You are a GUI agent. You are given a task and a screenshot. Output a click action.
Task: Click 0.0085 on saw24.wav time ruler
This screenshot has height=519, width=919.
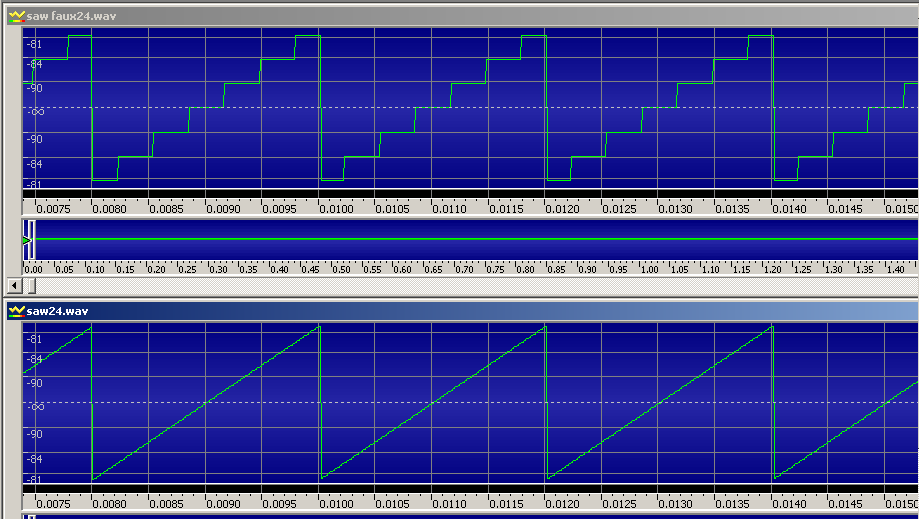pos(166,504)
